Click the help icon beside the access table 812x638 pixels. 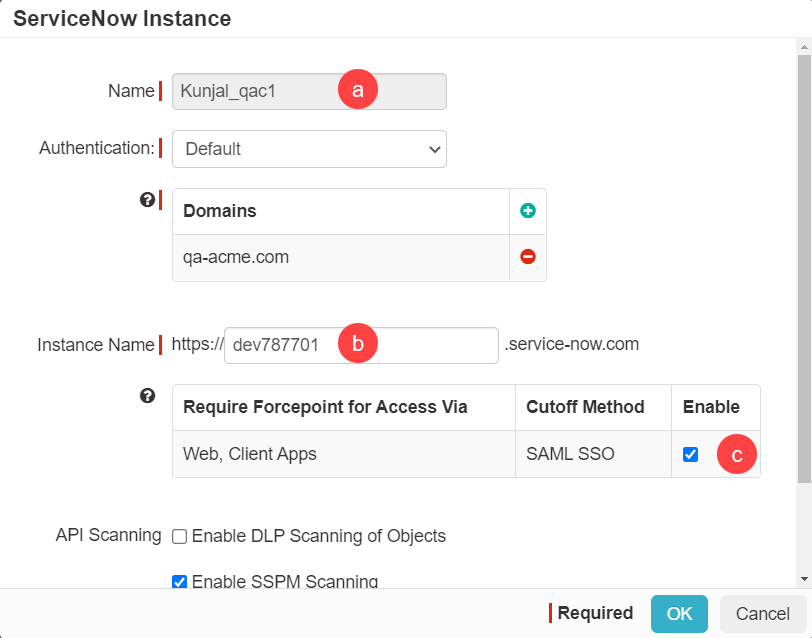pos(148,396)
